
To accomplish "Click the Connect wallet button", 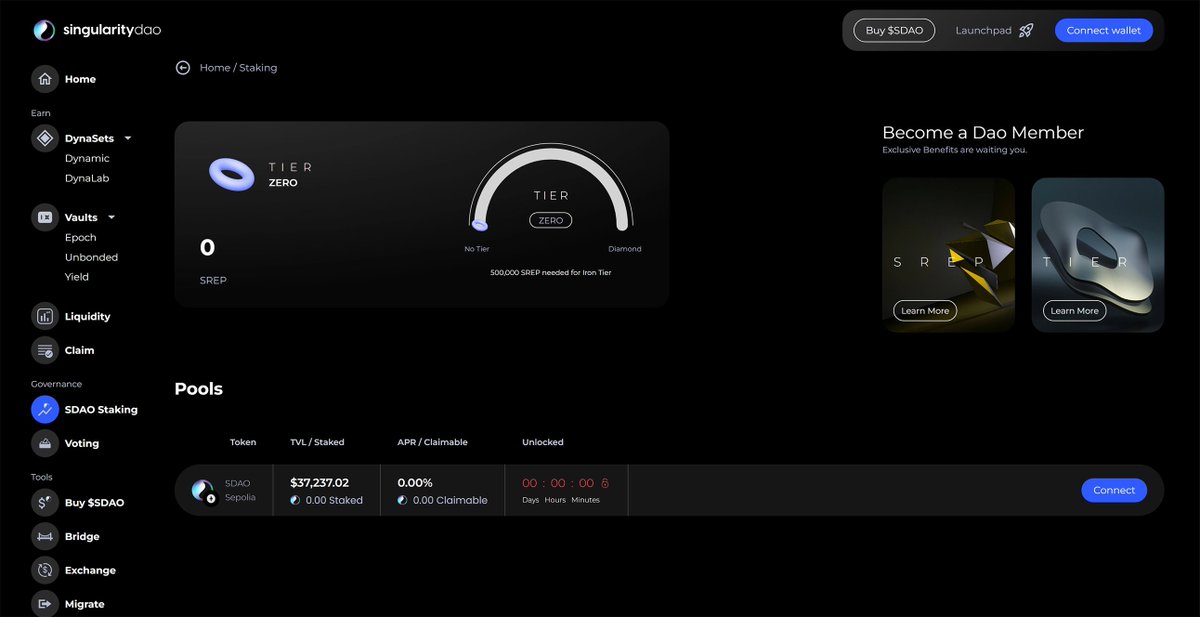I will pos(1104,31).
